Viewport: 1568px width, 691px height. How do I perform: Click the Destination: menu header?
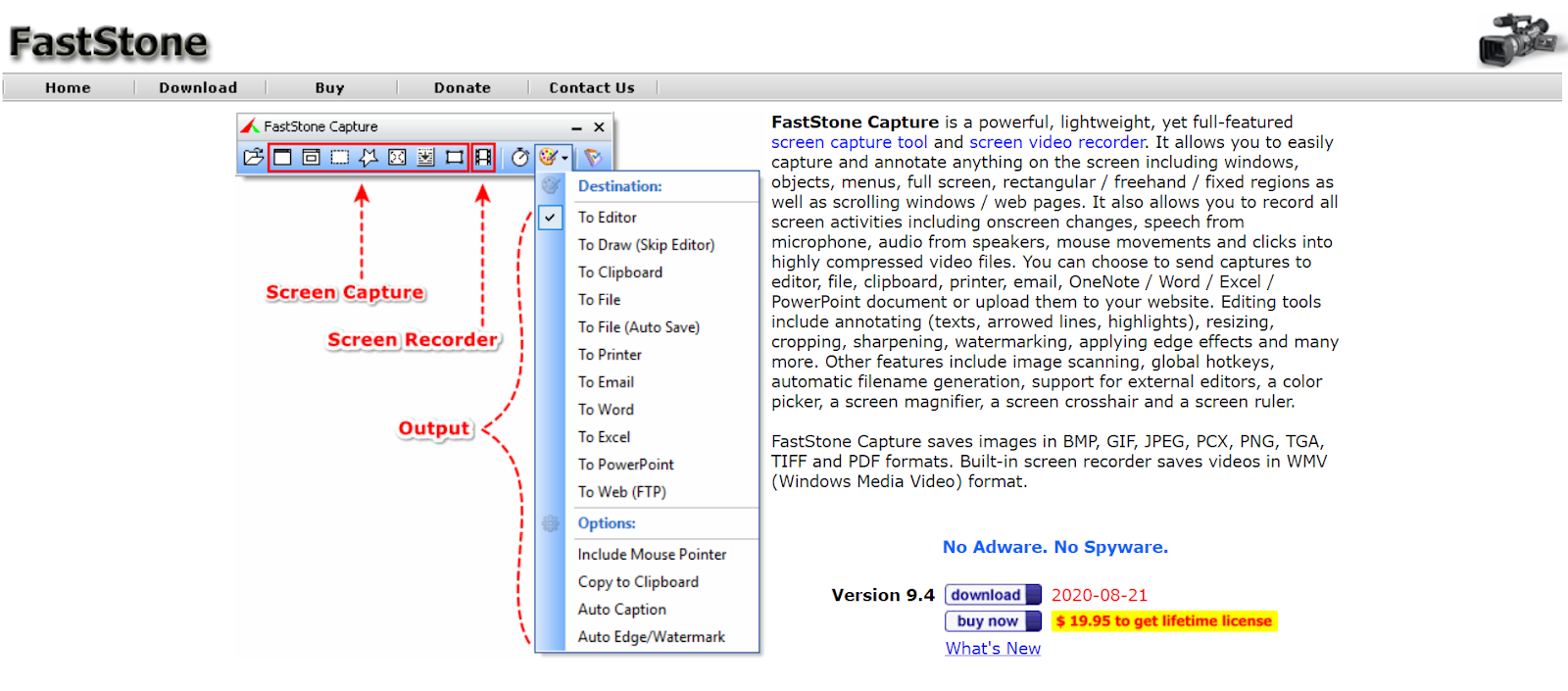(x=619, y=186)
